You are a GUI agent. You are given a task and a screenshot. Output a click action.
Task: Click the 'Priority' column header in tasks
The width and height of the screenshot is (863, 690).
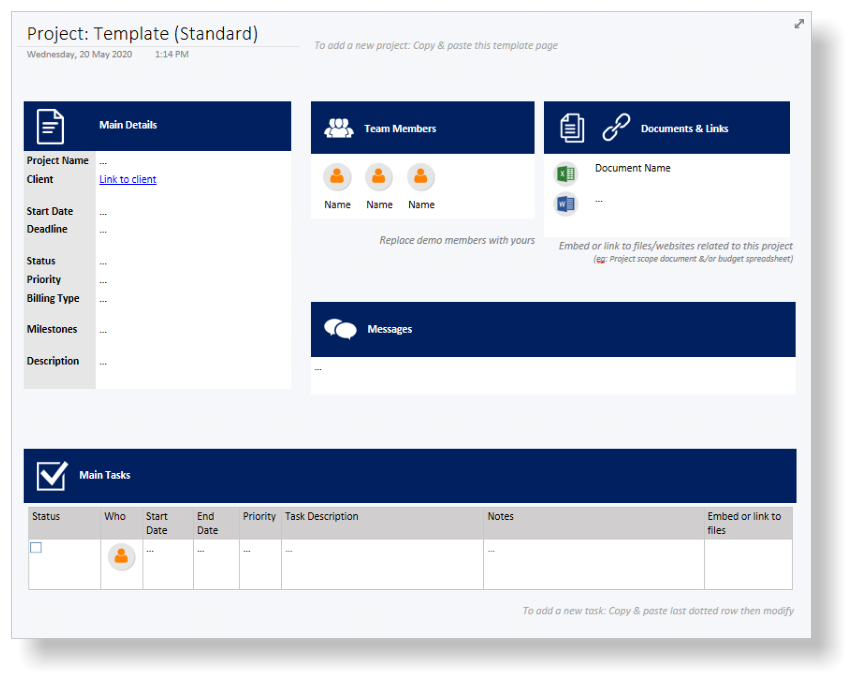pyautogui.click(x=259, y=516)
